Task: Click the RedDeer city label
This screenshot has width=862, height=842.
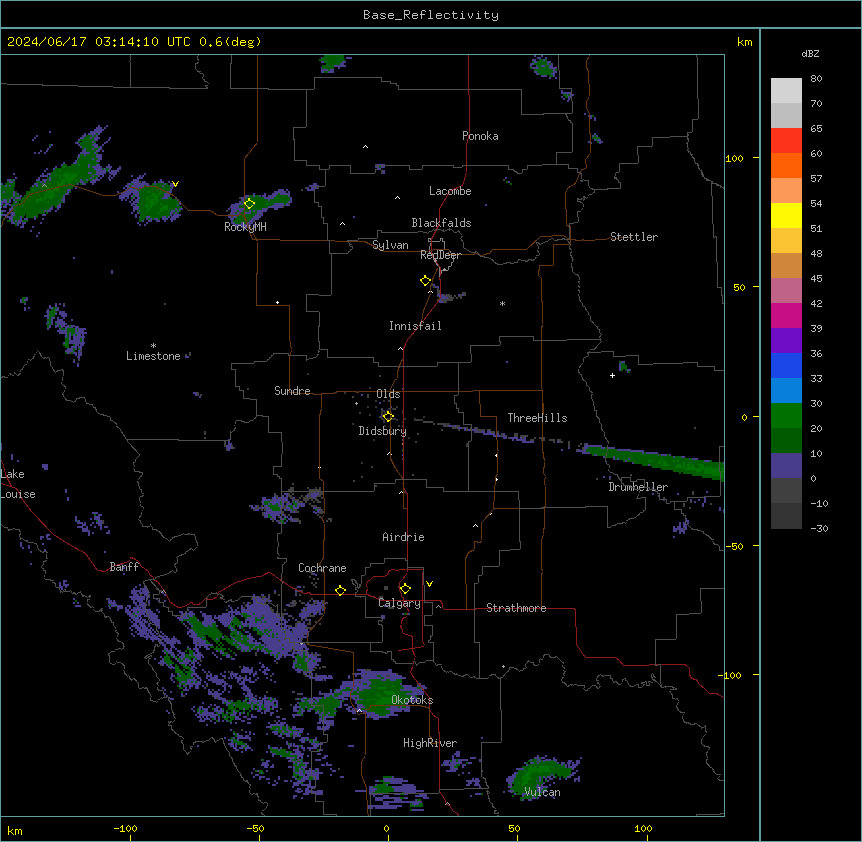Action: [440, 255]
